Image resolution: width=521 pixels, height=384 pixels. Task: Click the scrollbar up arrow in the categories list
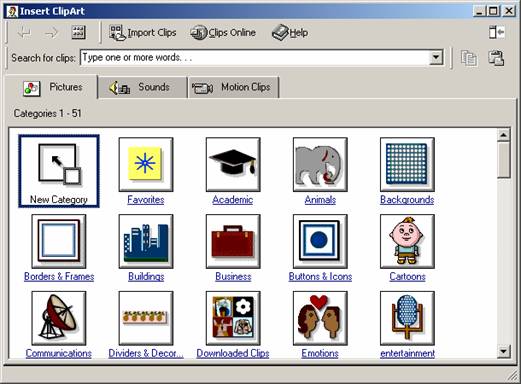[503, 135]
